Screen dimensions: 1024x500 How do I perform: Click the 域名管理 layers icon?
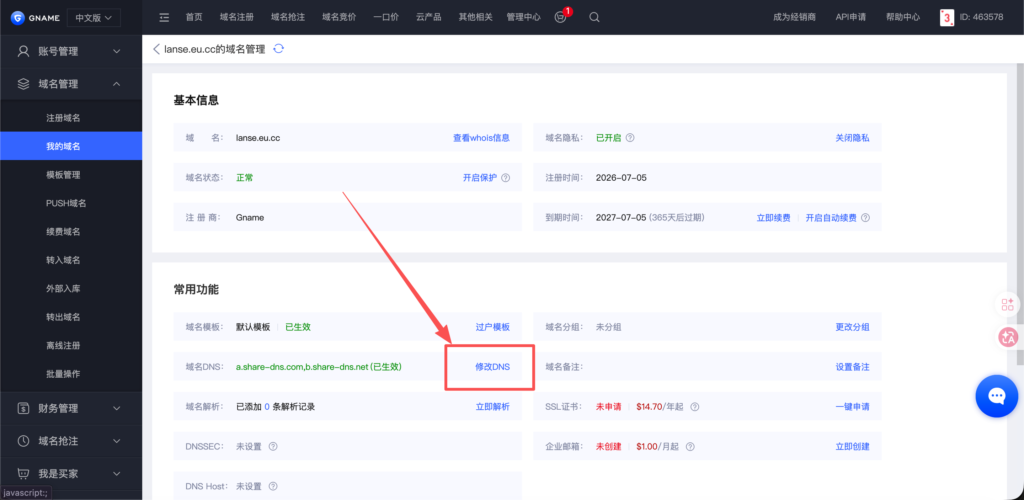coord(24,84)
